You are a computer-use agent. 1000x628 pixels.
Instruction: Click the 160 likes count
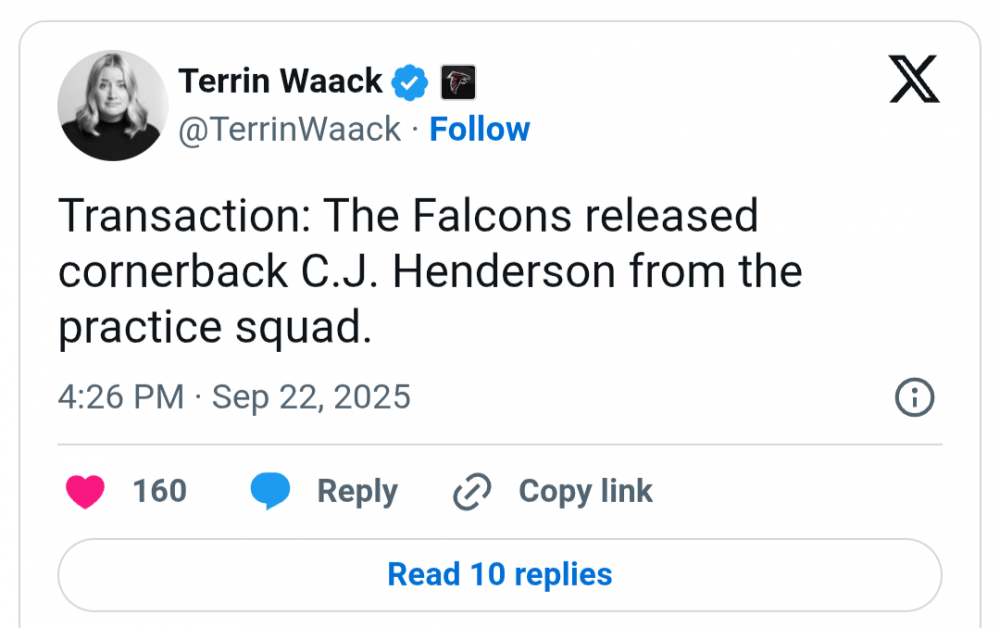160,491
